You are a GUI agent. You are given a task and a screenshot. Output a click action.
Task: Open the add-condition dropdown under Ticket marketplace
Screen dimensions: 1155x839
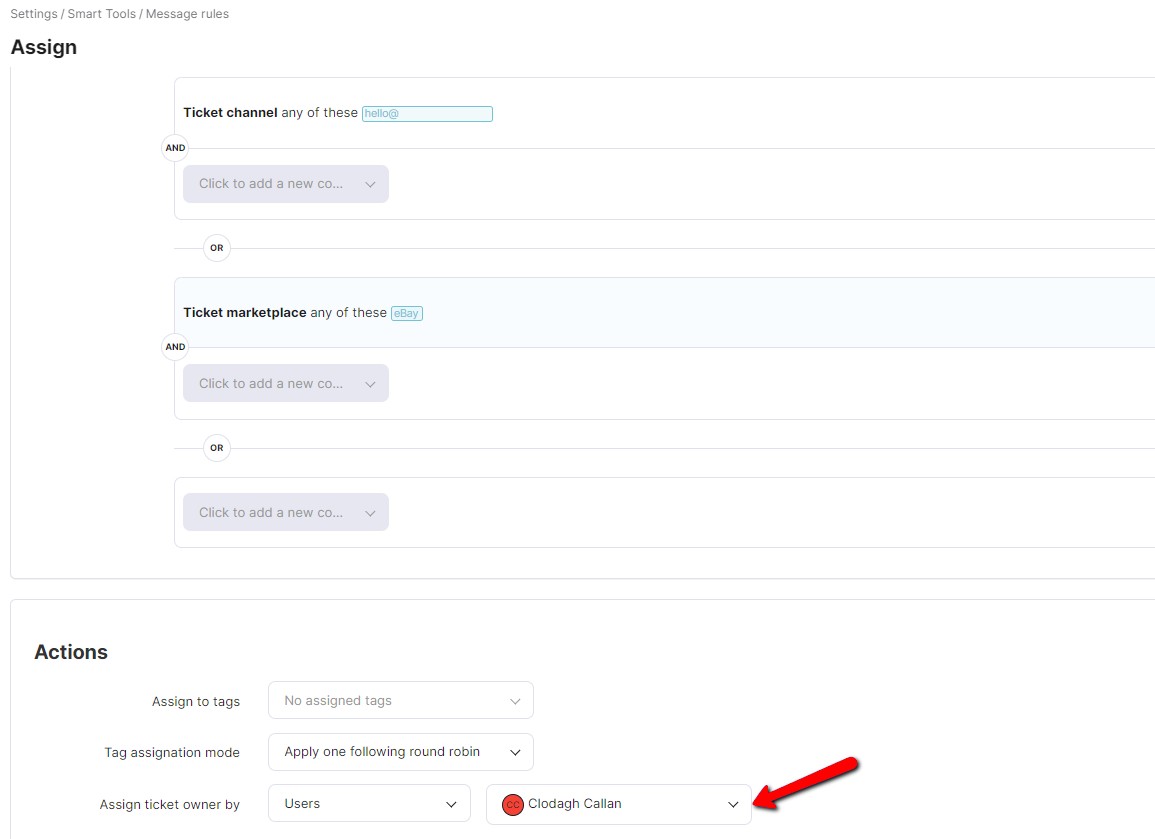[x=286, y=383]
